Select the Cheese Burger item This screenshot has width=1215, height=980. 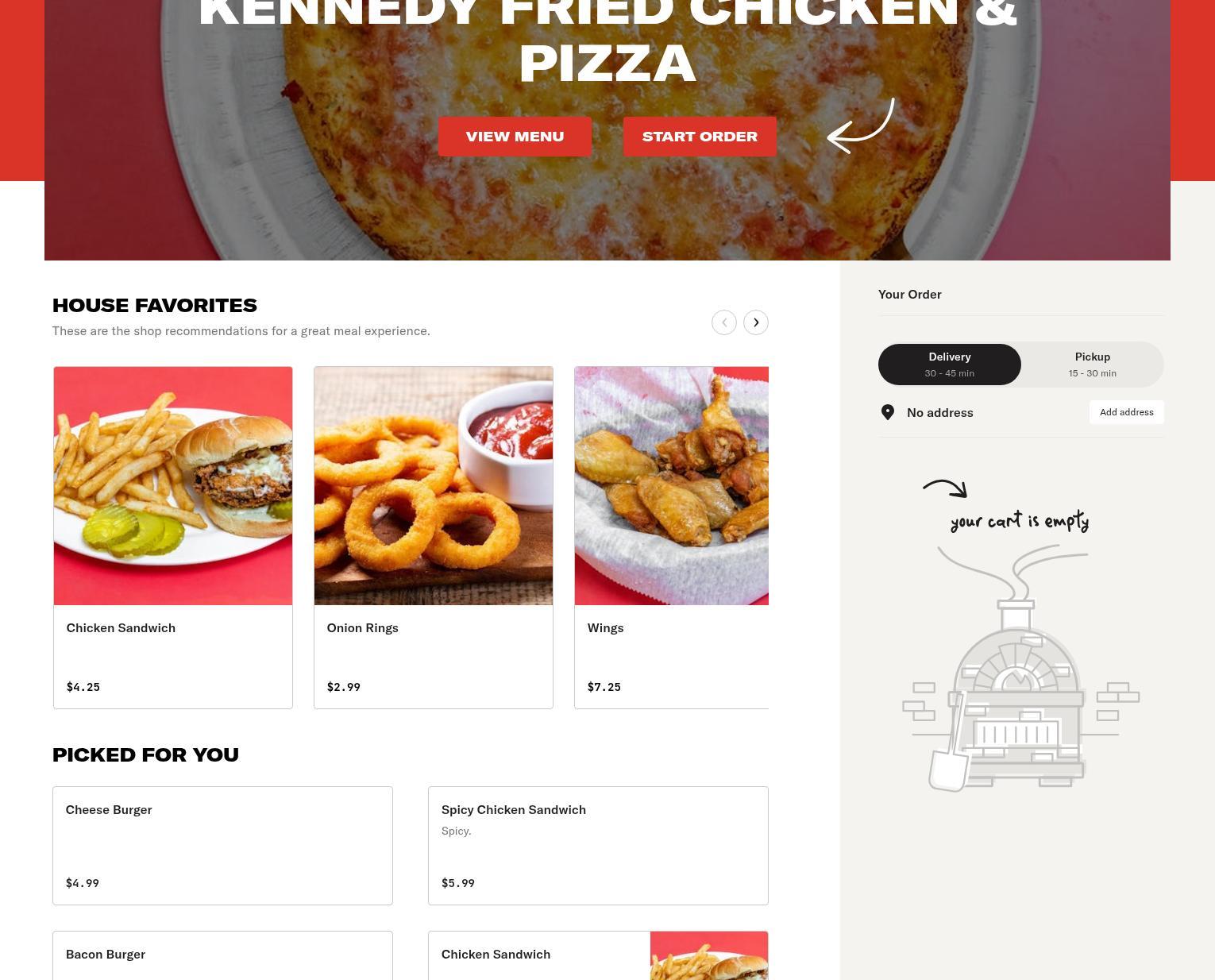point(222,846)
